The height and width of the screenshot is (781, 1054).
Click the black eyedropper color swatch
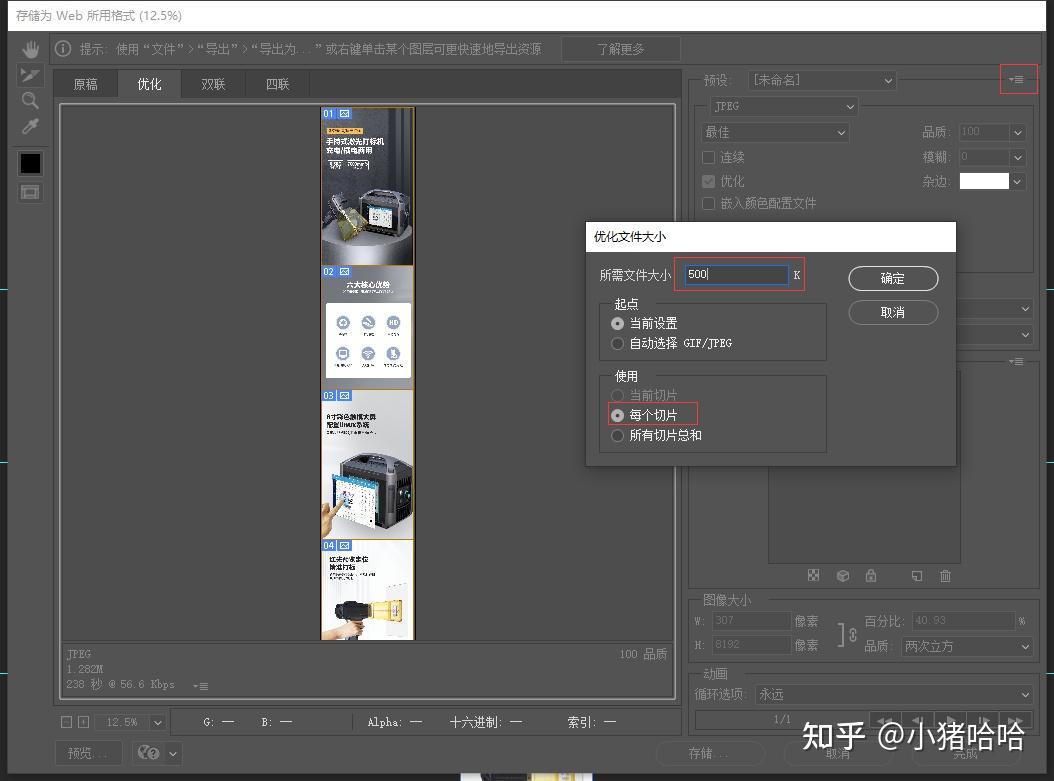click(30, 163)
